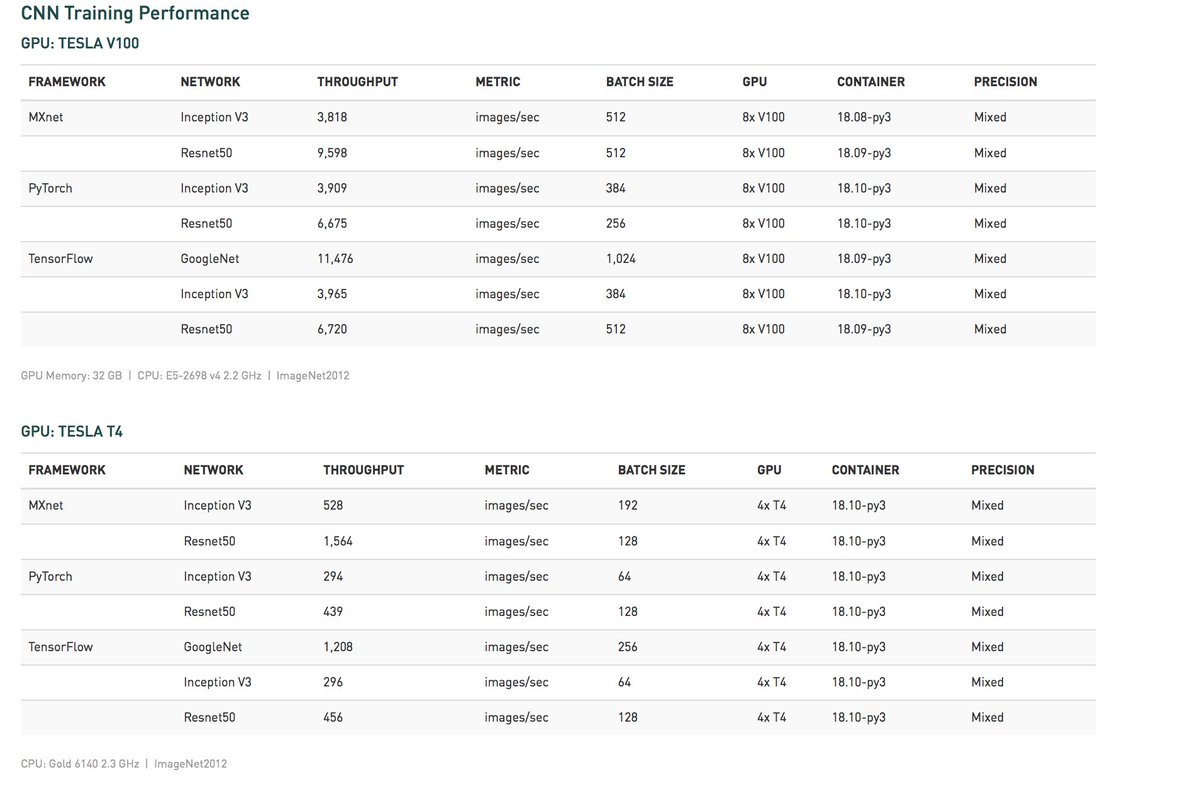The height and width of the screenshot is (789, 1200).
Task: Click BATCH SIZE header in V100 table
Action: [x=639, y=82]
